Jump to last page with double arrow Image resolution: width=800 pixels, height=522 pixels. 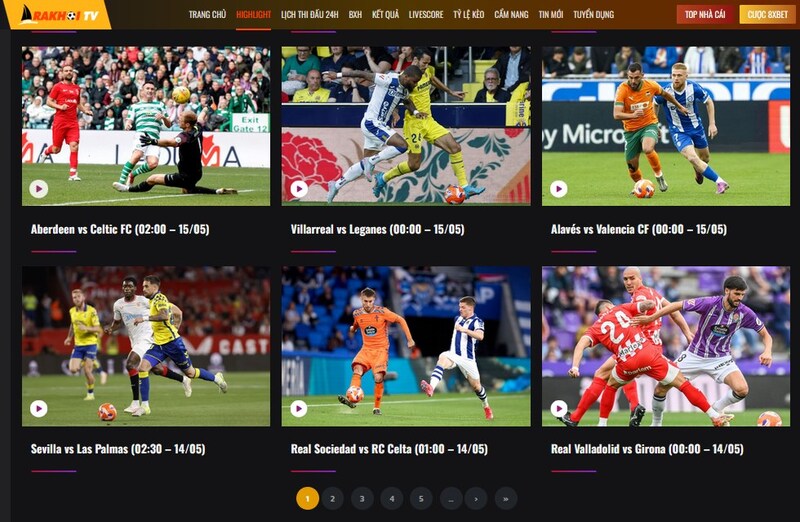506,499
